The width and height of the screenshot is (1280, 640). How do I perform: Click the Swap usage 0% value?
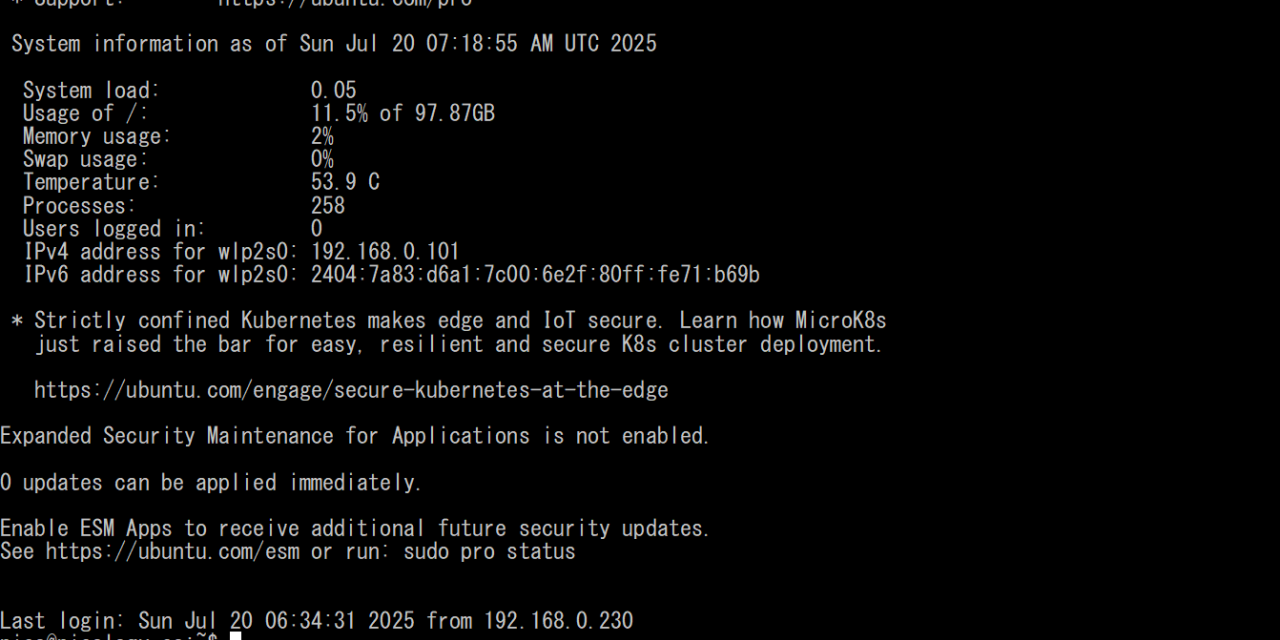tap(322, 160)
